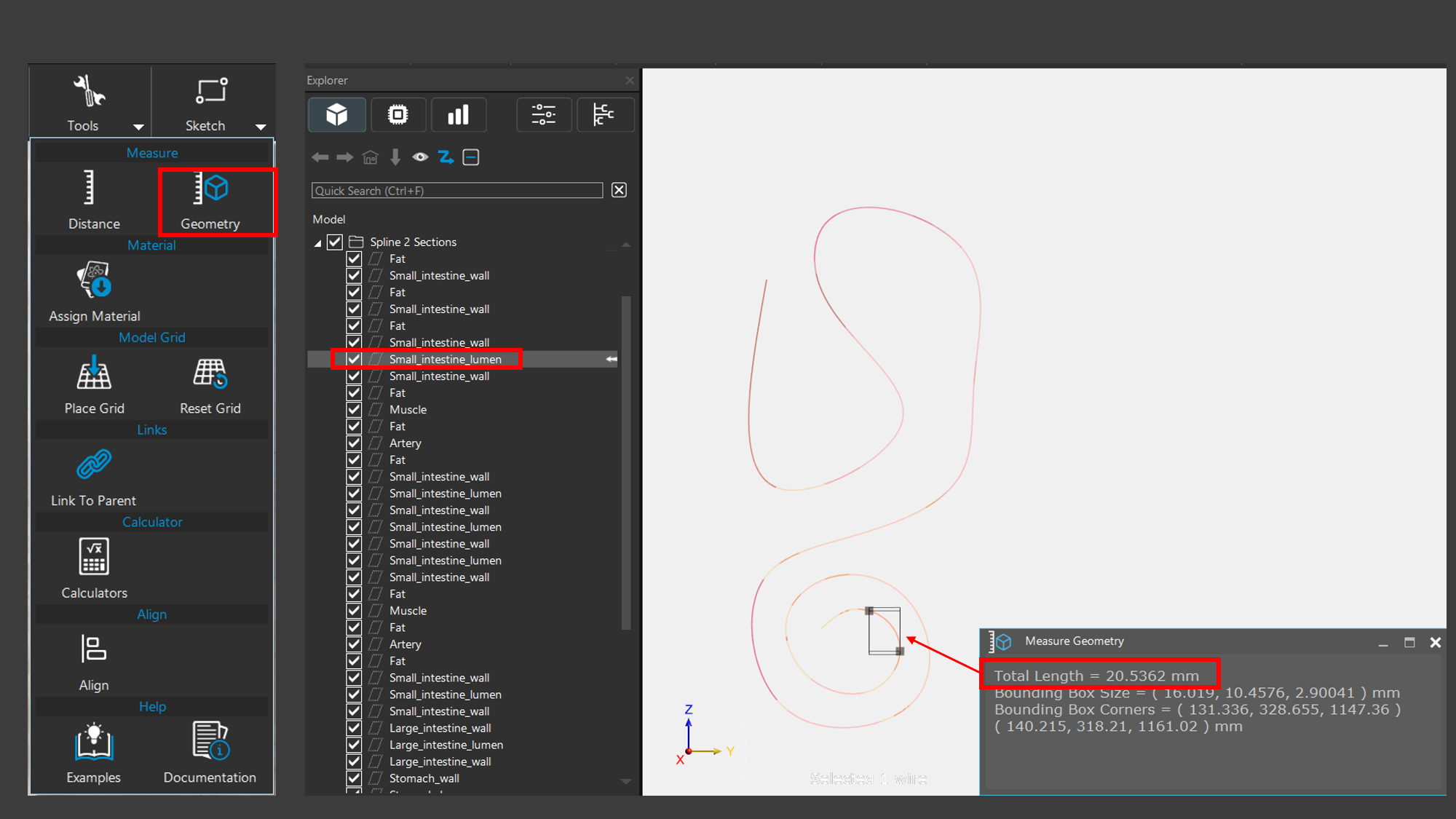This screenshot has width=1456, height=819.
Task: Open the Tools dropdown arrow
Action: point(138,127)
